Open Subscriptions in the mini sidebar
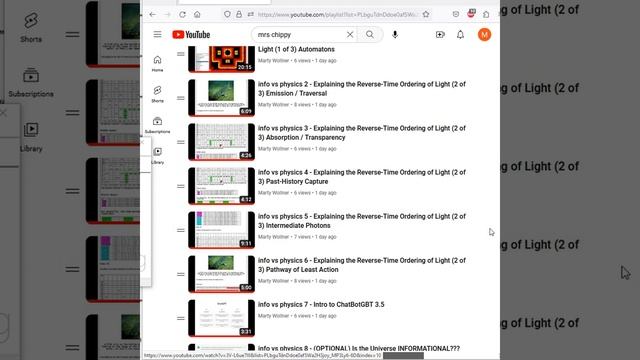 158,125
